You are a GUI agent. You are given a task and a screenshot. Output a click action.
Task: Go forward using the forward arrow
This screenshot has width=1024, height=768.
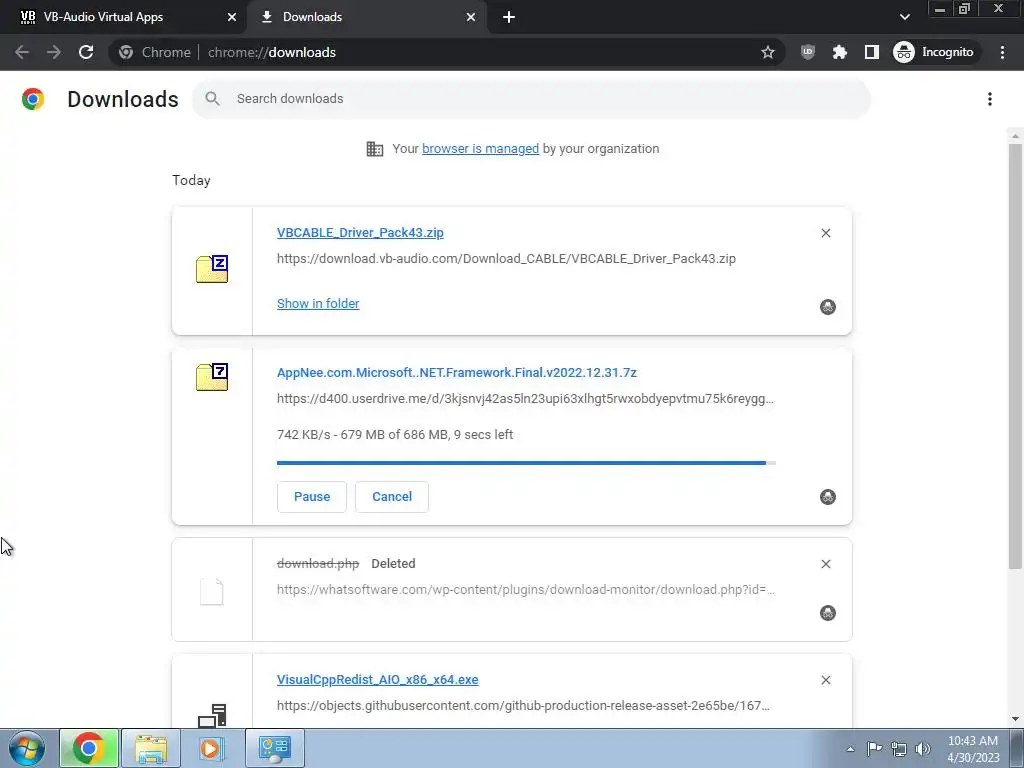click(x=54, y=52)
